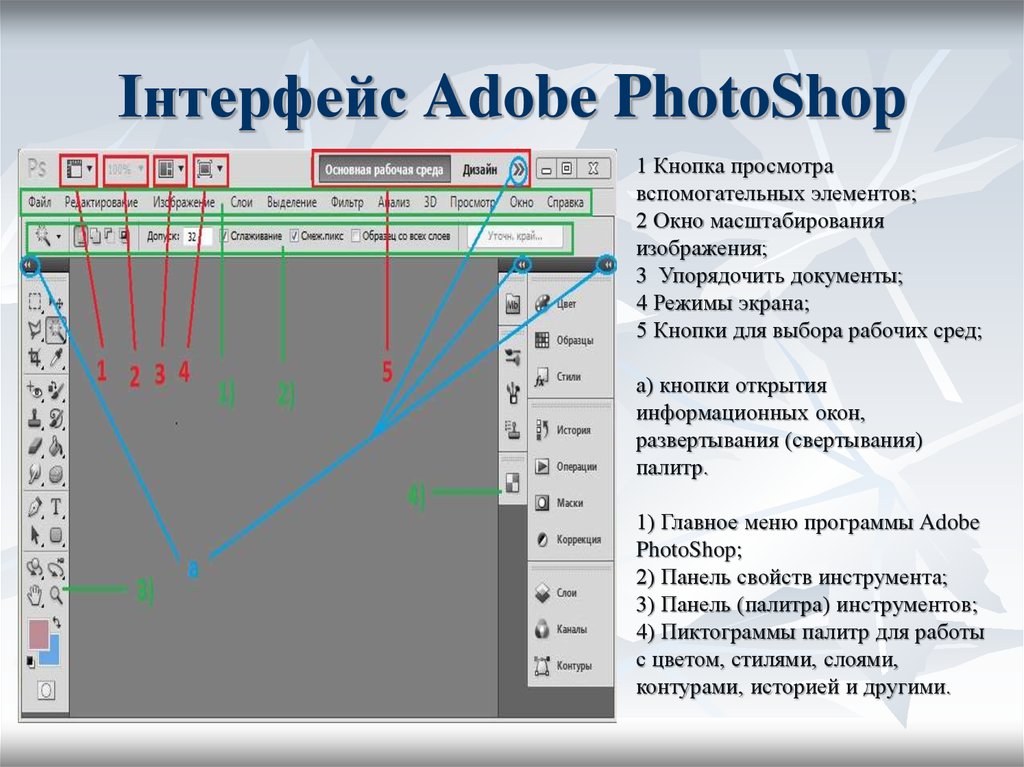The height and width of the screenshot is (767, 1024).
Task: Select the Move tool
Action: pos(57,302)
